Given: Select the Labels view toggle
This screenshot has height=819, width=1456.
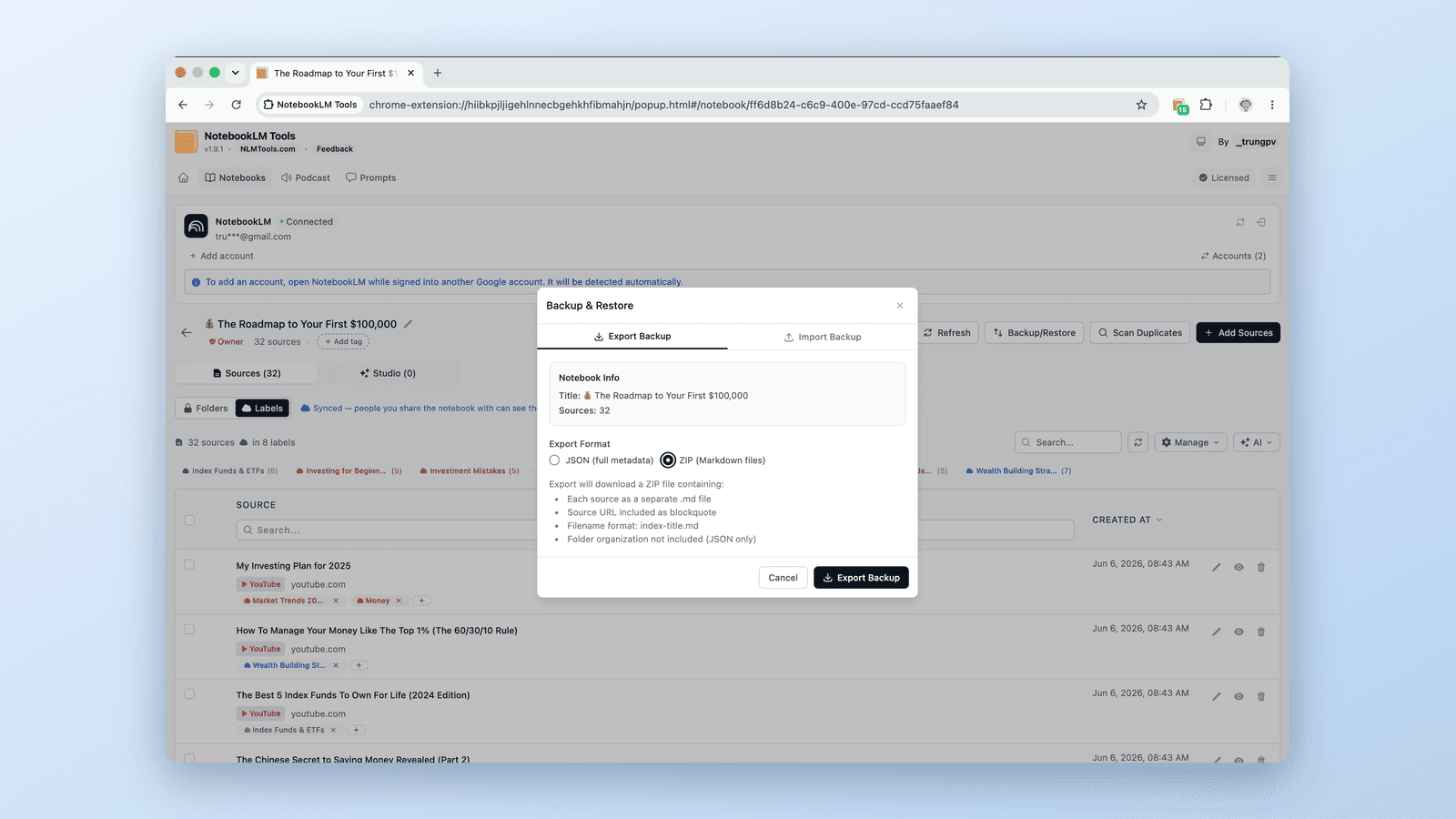Looking at the screenshot, I should pos(262,409).
